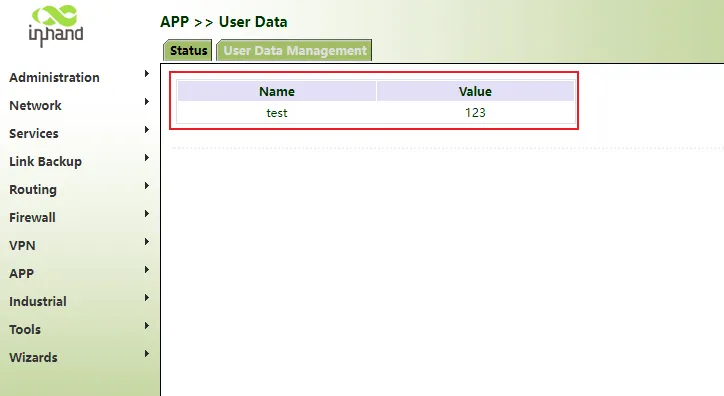Image resolution: width=724 pixels, height=396 pixels.
Task: Expand the arrow next to Industrial
Action: click(147, 298)
